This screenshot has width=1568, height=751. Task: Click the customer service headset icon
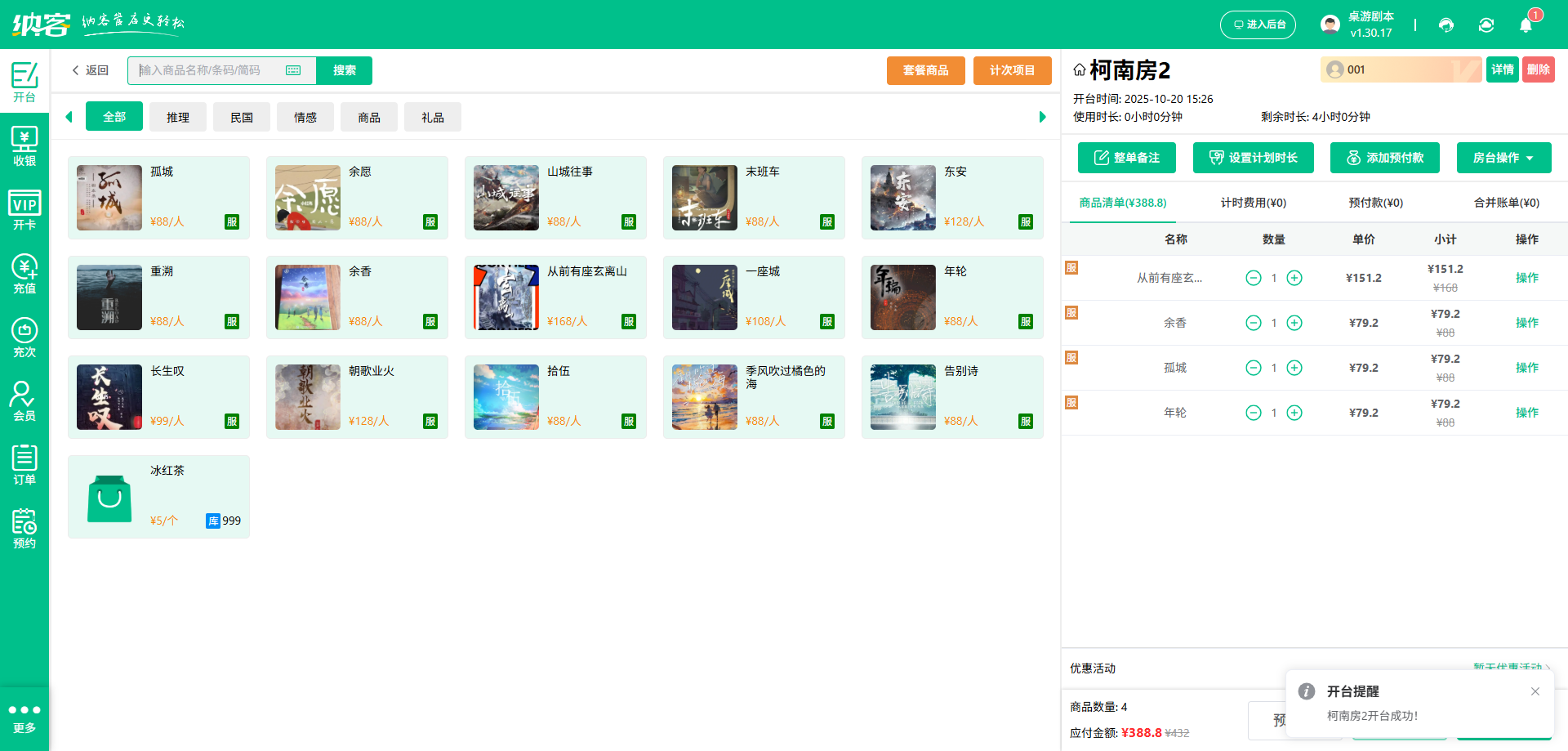tap(1446, 25)
